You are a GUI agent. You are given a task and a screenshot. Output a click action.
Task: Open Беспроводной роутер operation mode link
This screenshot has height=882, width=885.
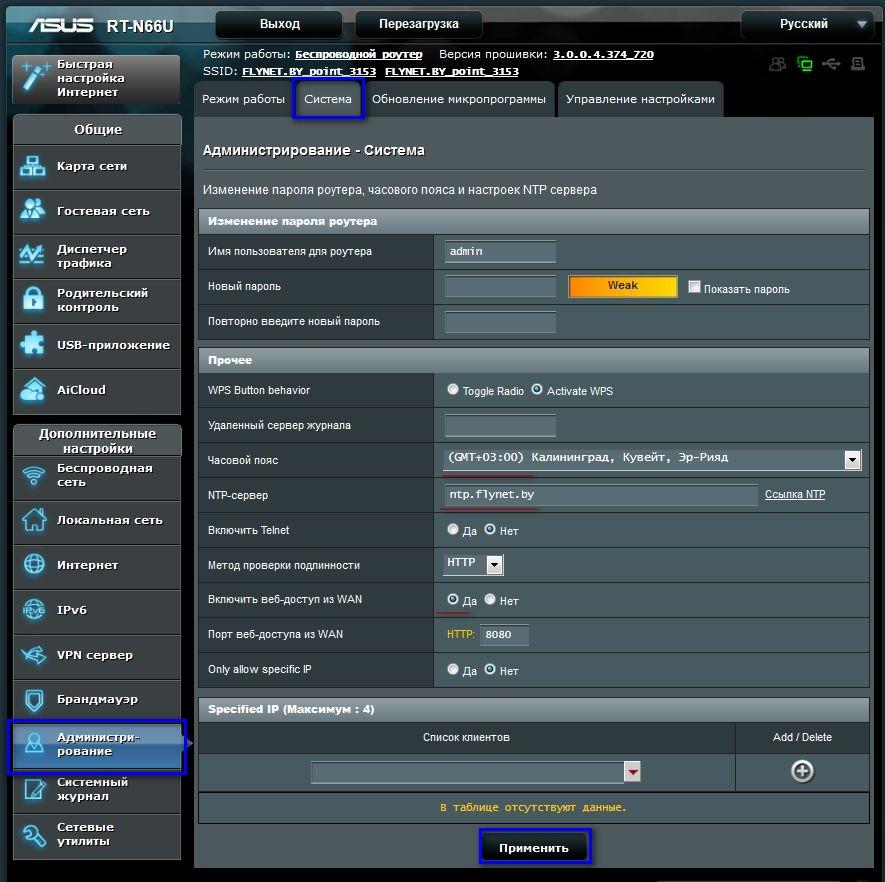click(358, 55)
